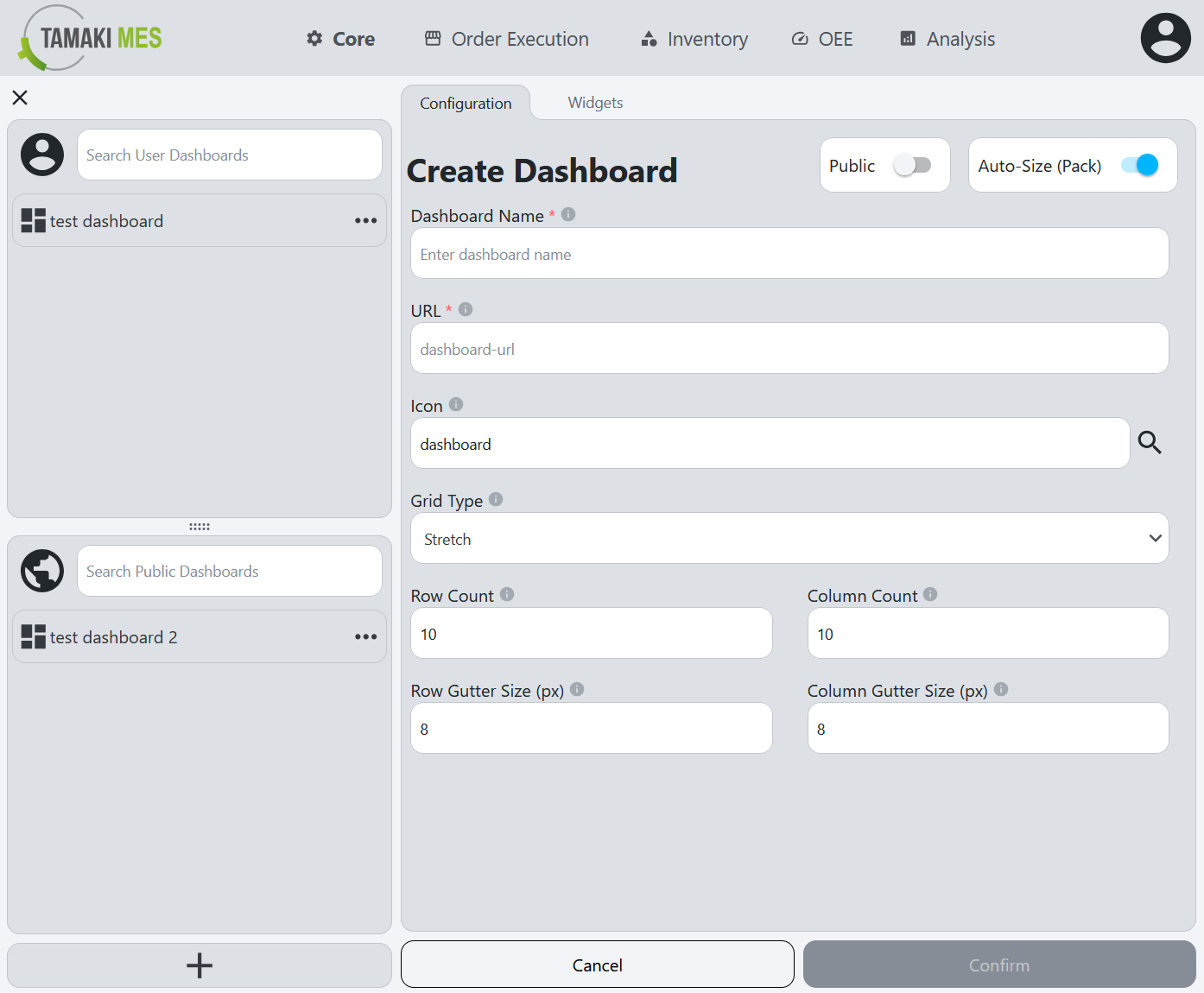This screenshot has height=993, width=1204.
Task: Switch to the Widgets tab
Action: 595,102
